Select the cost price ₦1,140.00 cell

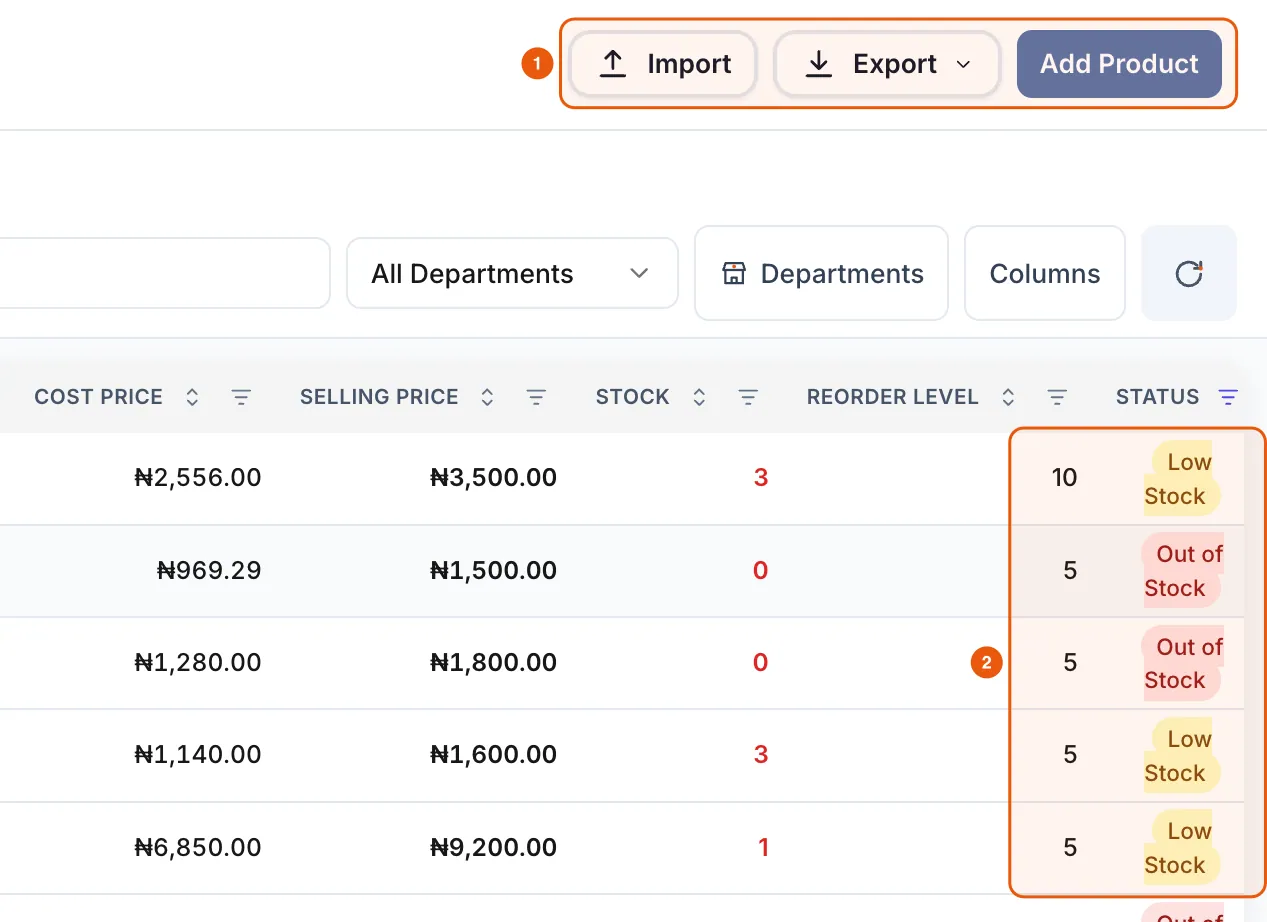(198, 755)
